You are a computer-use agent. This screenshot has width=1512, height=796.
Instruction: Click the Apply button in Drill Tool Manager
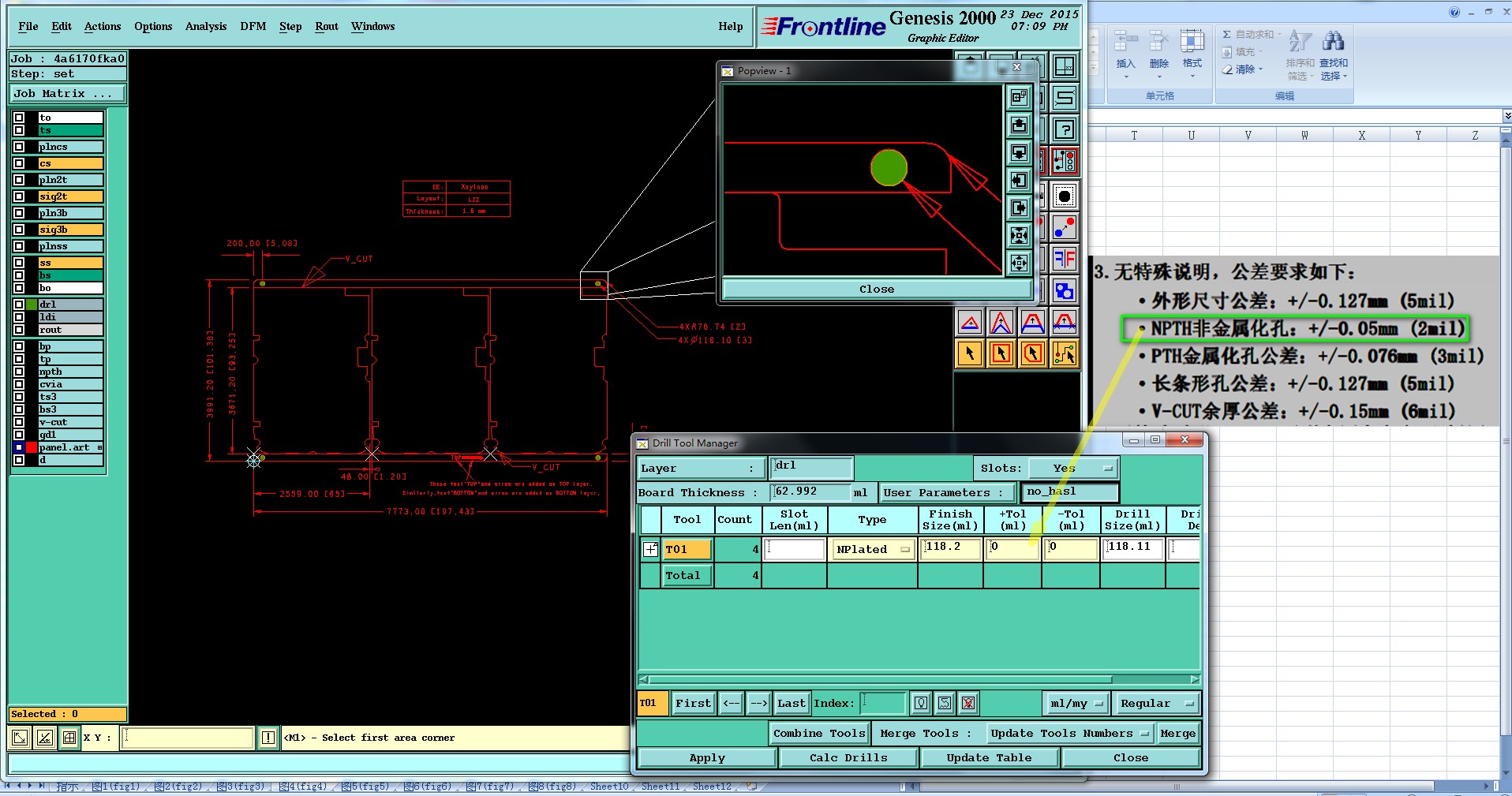[706, 757]
